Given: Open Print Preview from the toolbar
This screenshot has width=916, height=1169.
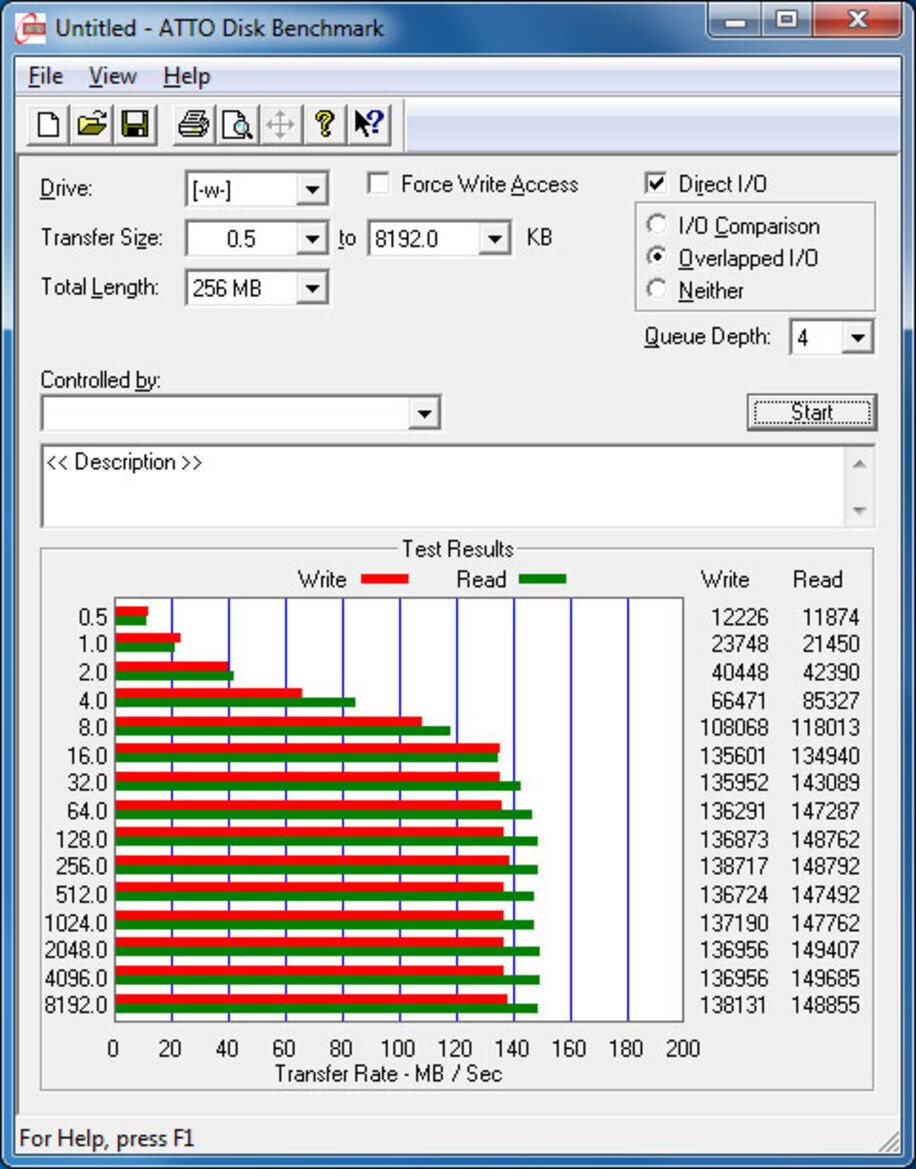Looking at the screenshot, I should [x=237, y=124].
